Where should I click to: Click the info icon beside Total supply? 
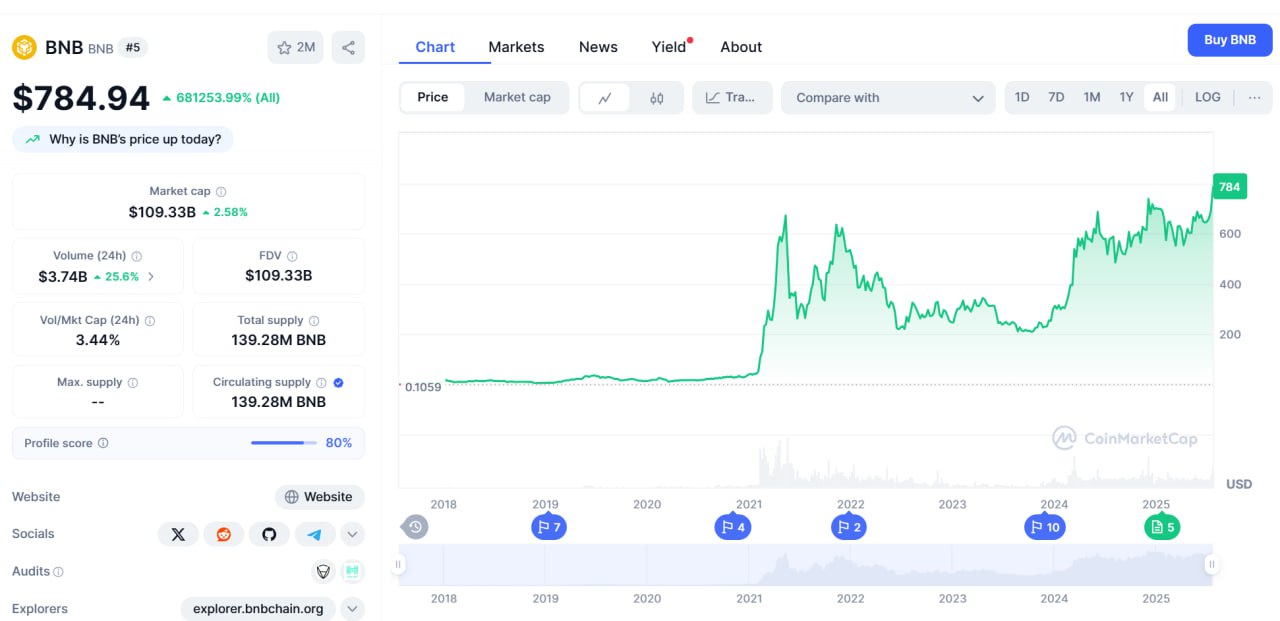point(314,321)
